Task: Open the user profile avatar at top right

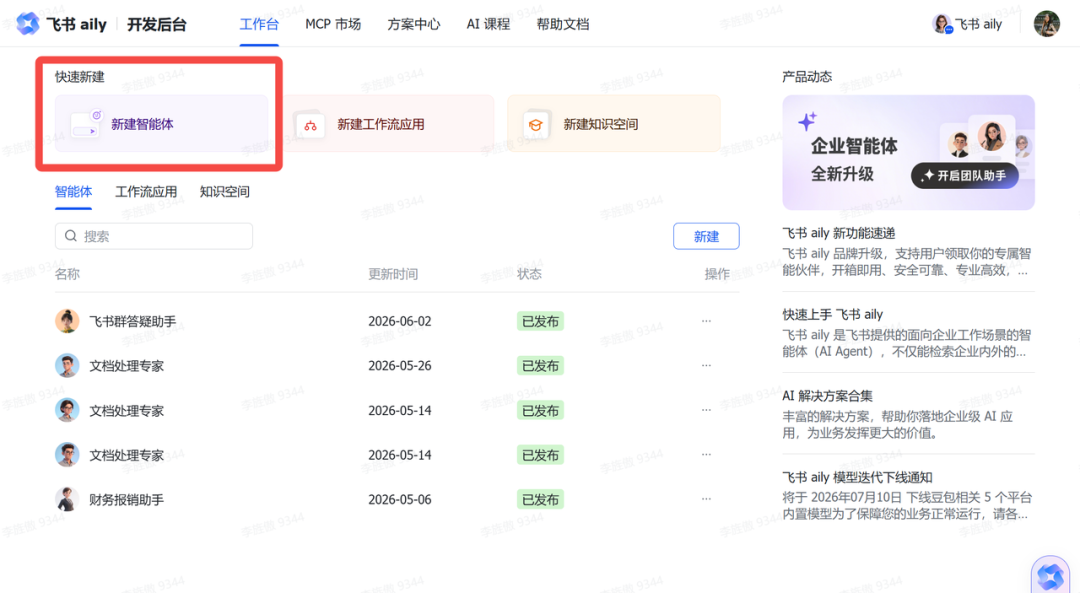Action: [x=1046, y=24]
